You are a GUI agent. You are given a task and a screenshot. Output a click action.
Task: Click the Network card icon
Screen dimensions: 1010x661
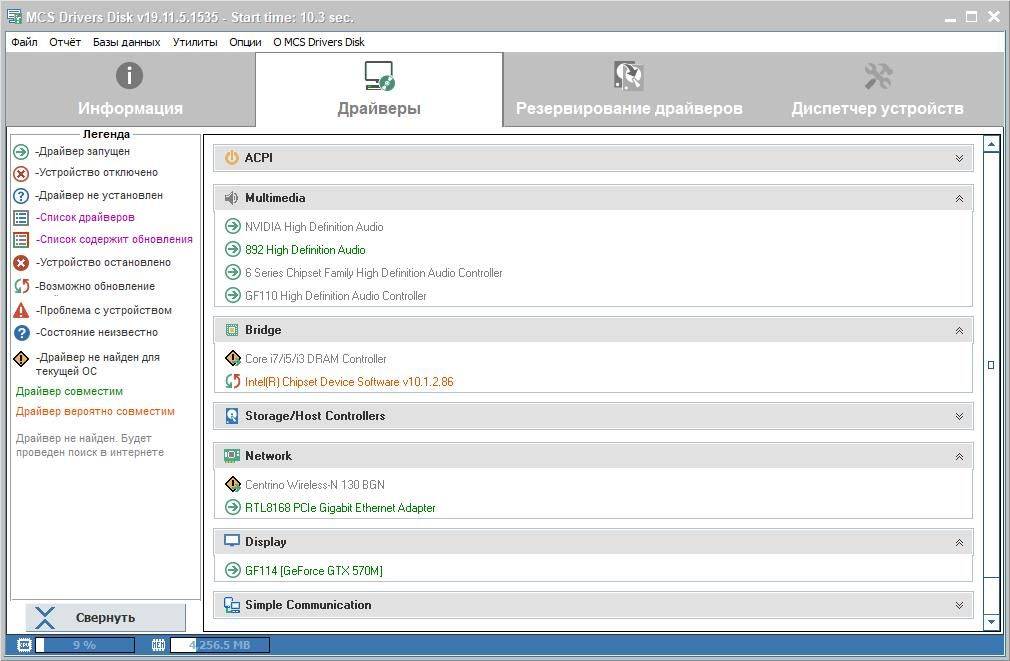point(232,456)
